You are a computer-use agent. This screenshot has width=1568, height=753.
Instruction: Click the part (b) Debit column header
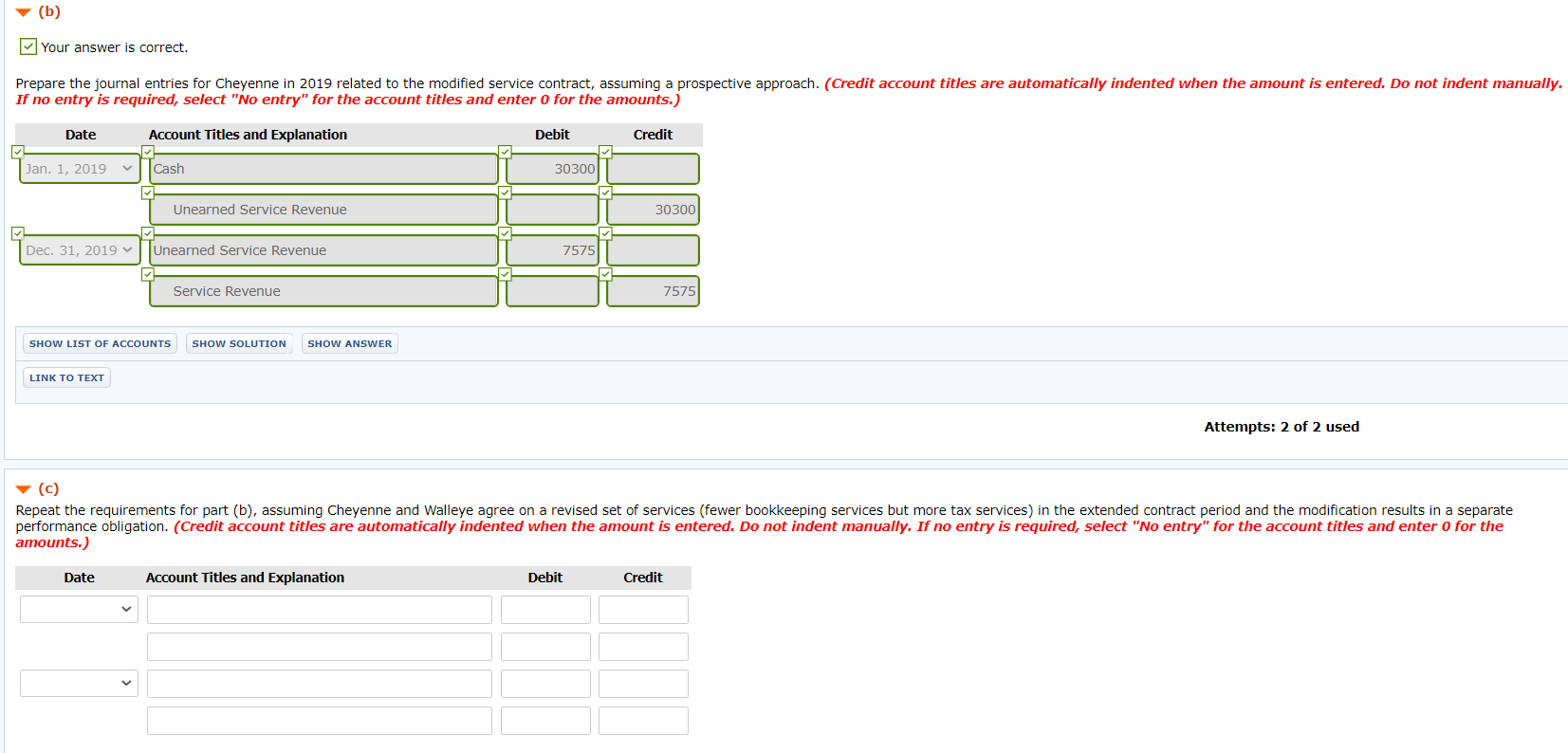point(552,135)
